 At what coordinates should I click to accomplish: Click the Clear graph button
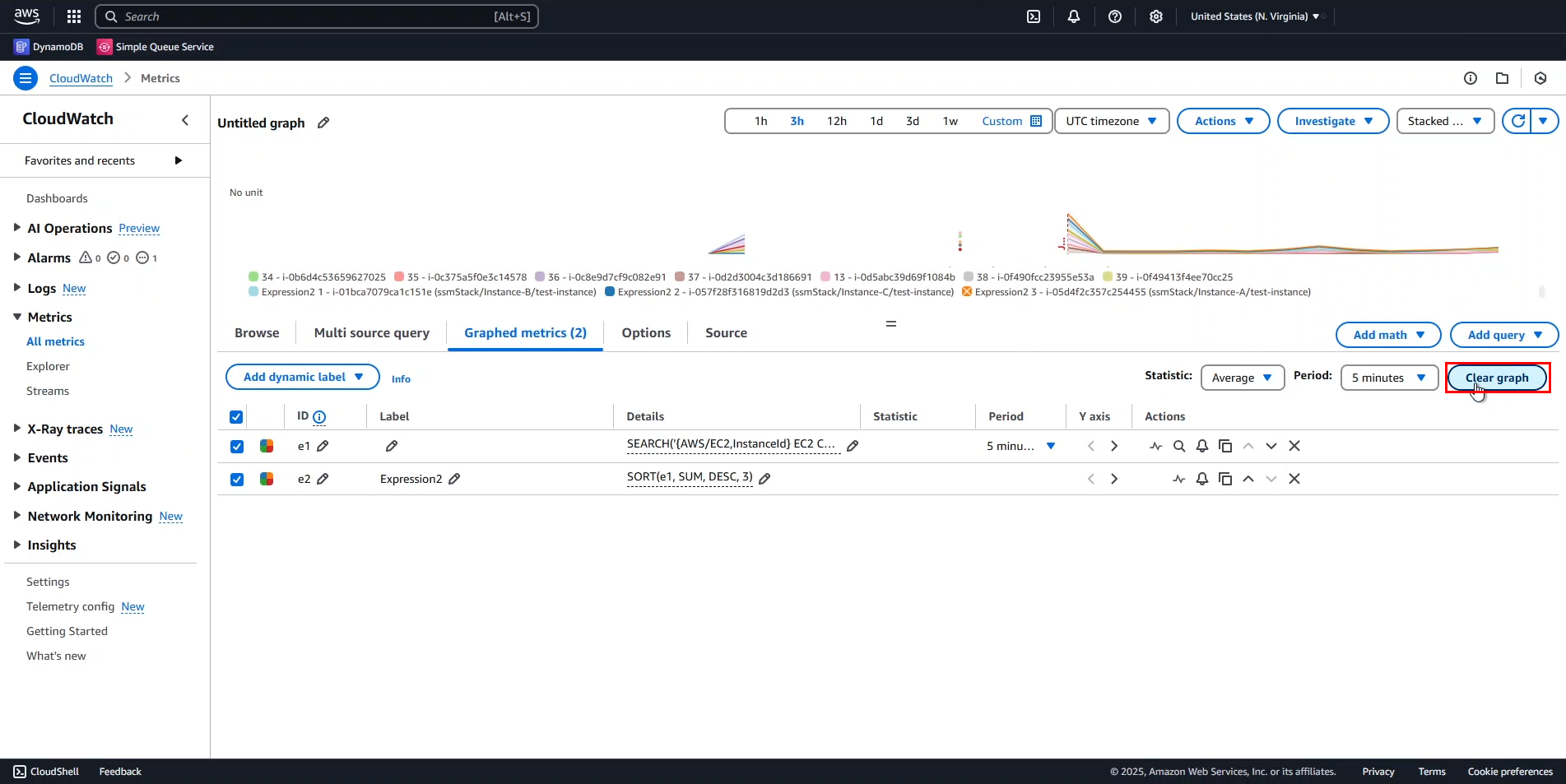click(x=1497, y=378)
